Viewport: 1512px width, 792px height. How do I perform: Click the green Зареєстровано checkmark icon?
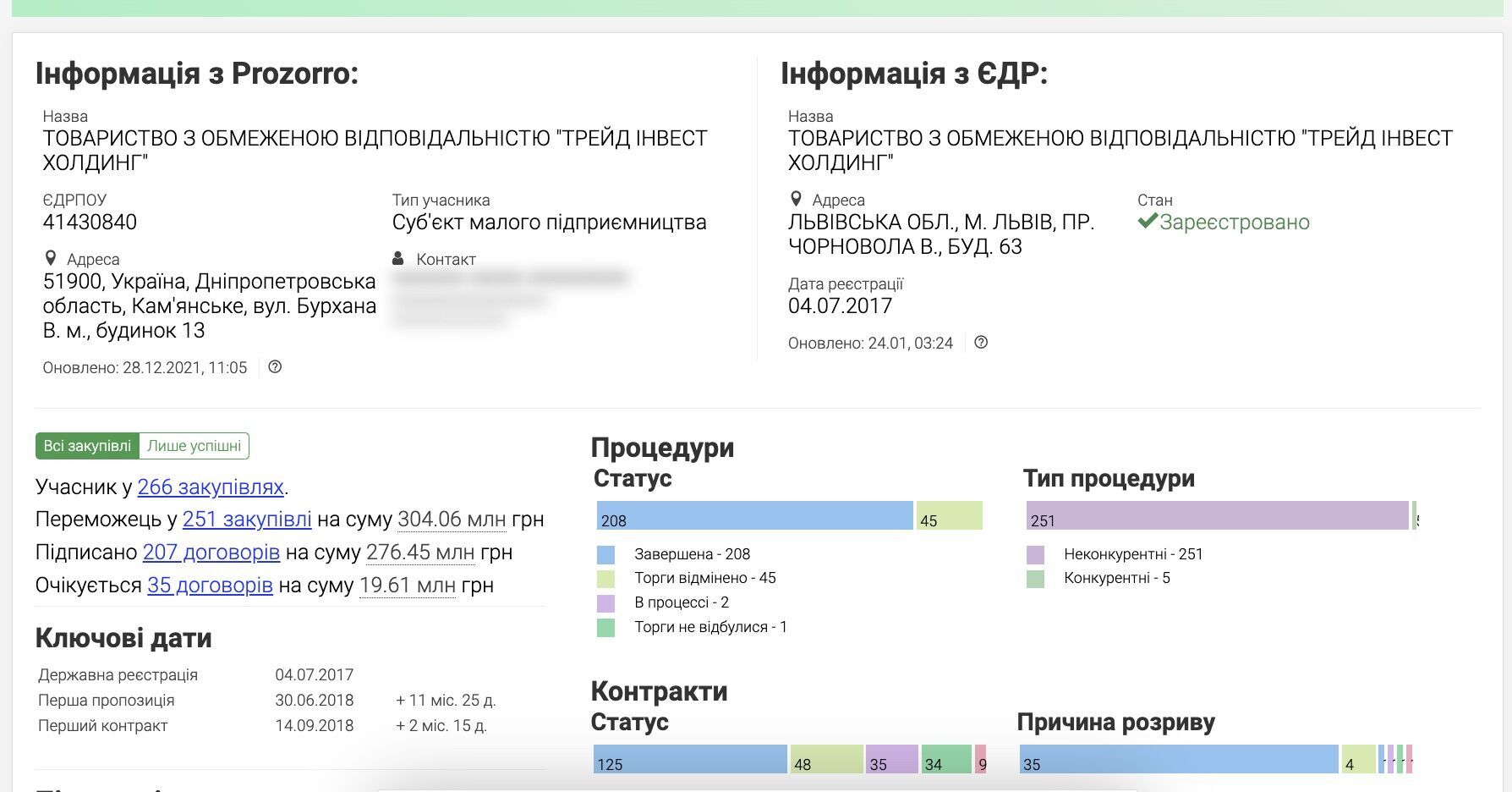tap(1147, 222)
